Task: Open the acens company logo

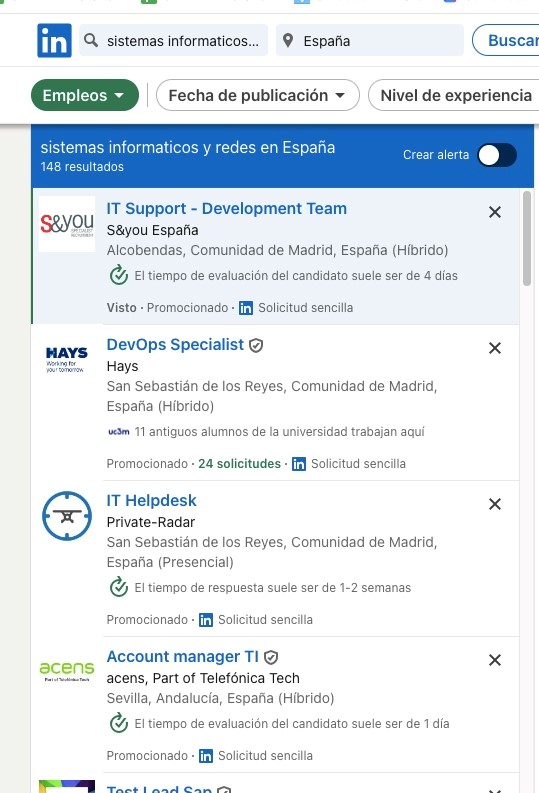Action: tap(67, 671)
